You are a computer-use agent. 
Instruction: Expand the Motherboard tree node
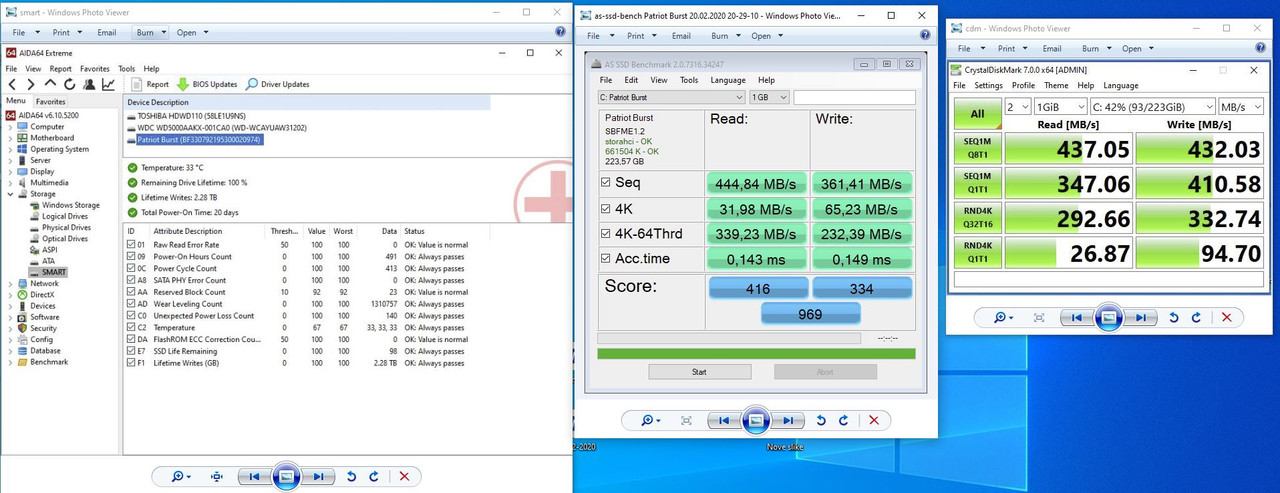(x=10, y=138)
